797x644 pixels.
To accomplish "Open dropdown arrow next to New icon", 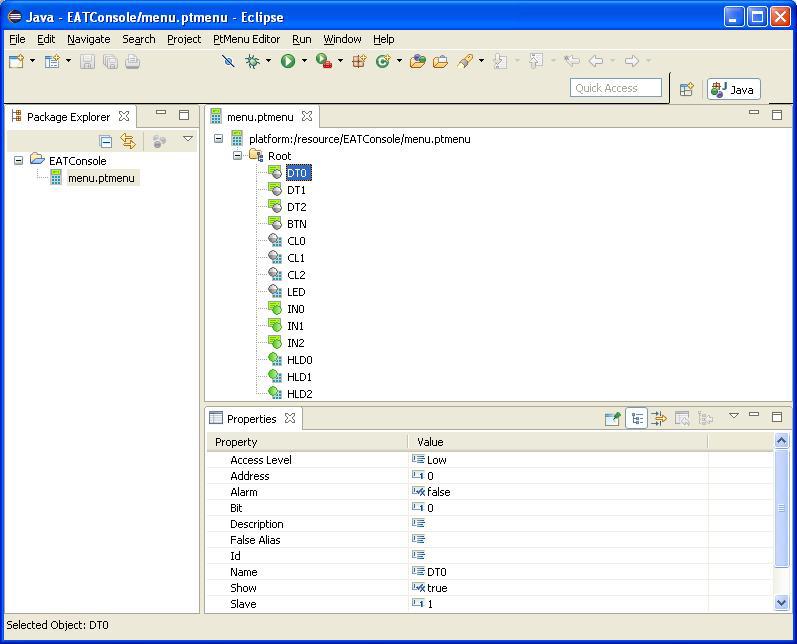I will 33,61.
